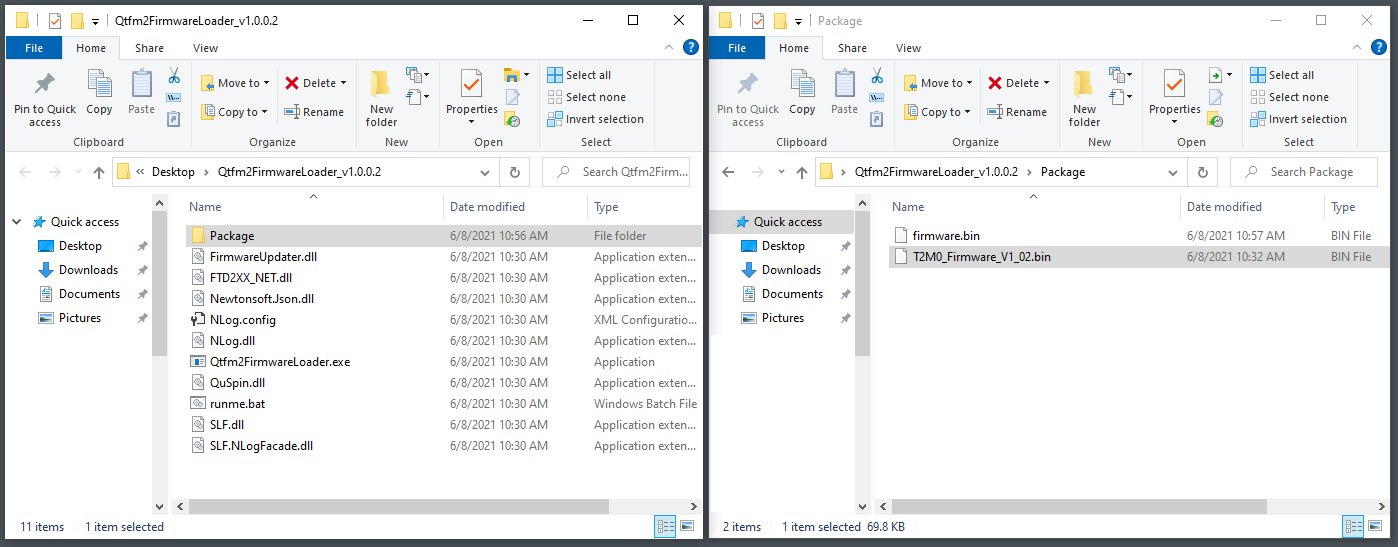Open Pictures in left window sidebar
This screenshot has height=547, width=1398.
[x=80, y=318]
